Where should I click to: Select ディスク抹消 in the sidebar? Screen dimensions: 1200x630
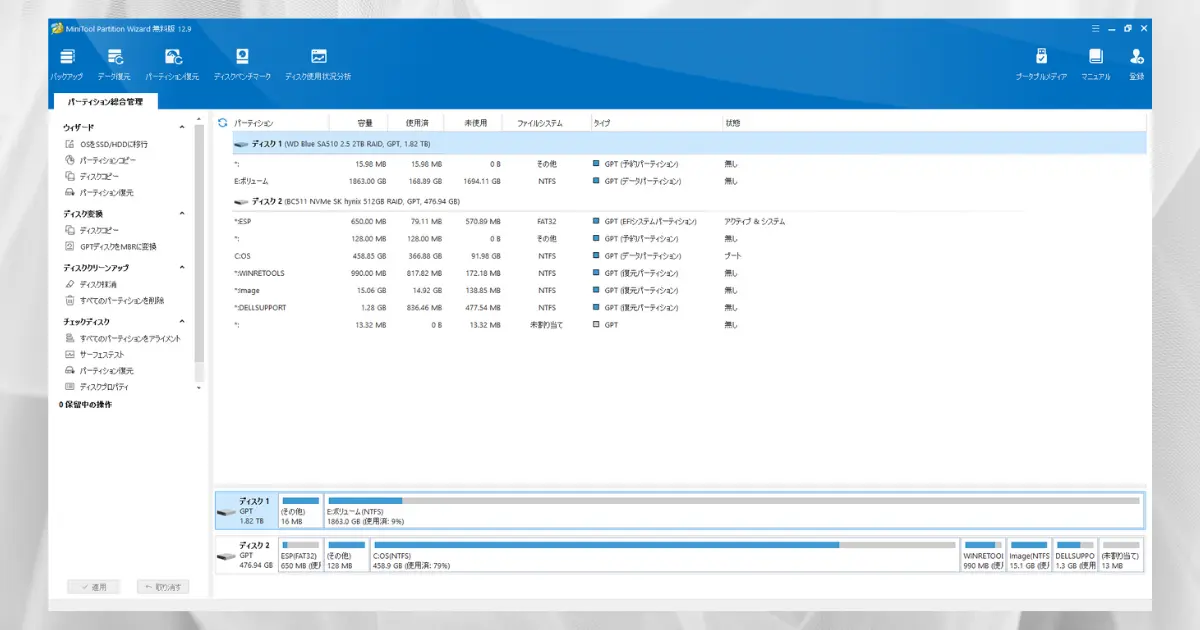[90, 284]
